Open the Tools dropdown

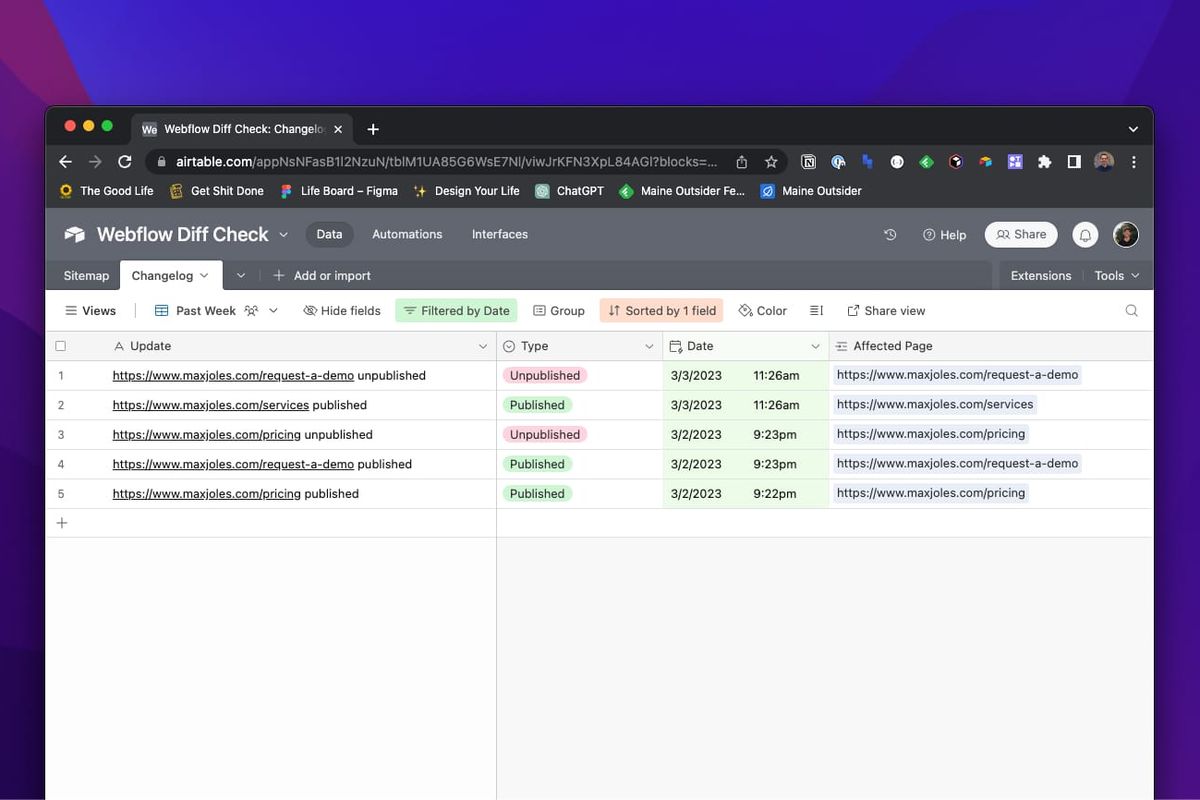coord(1117,276)
